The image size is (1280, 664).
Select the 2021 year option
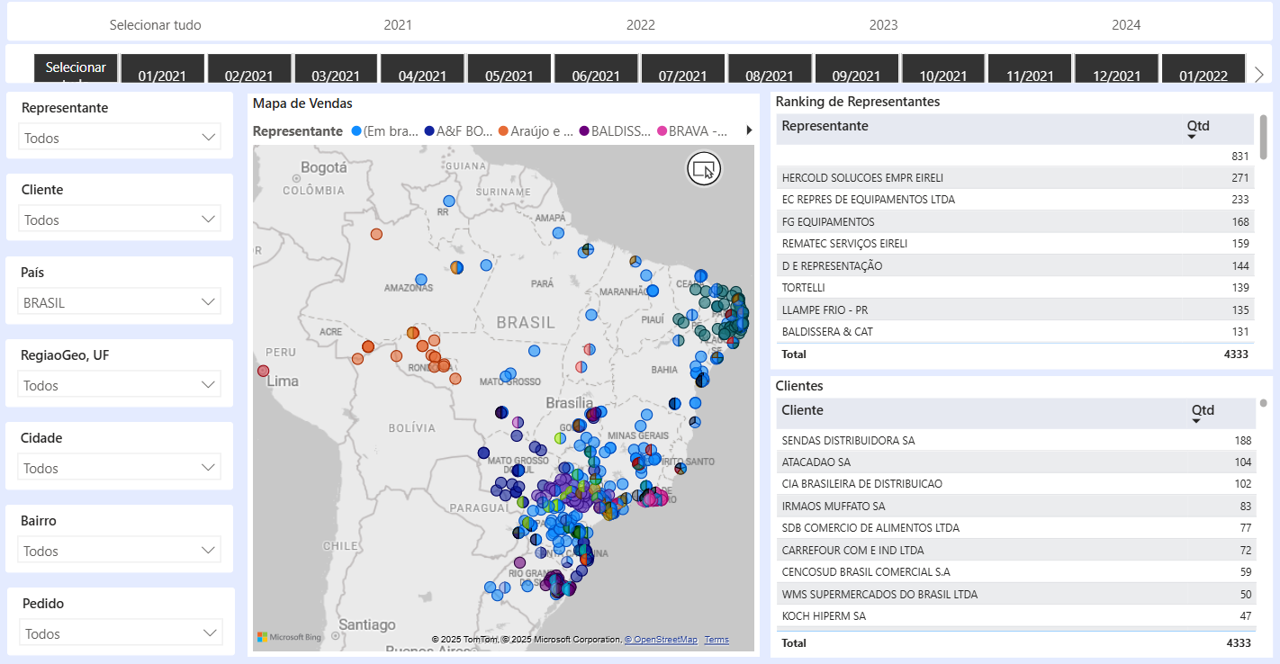click(397, 25)
